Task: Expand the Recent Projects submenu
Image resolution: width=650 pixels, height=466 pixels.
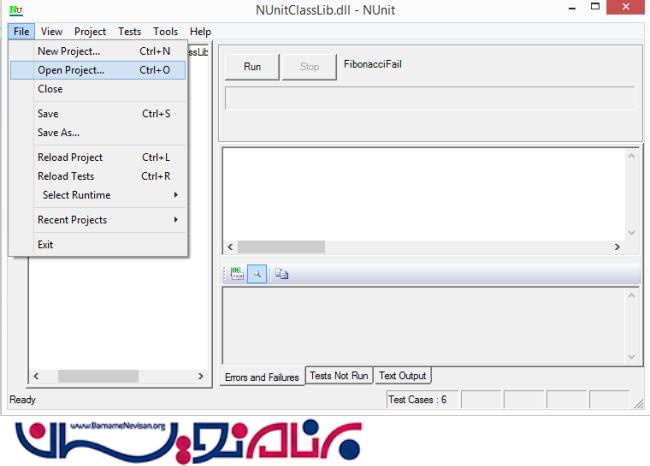Action: pos(98,220)
